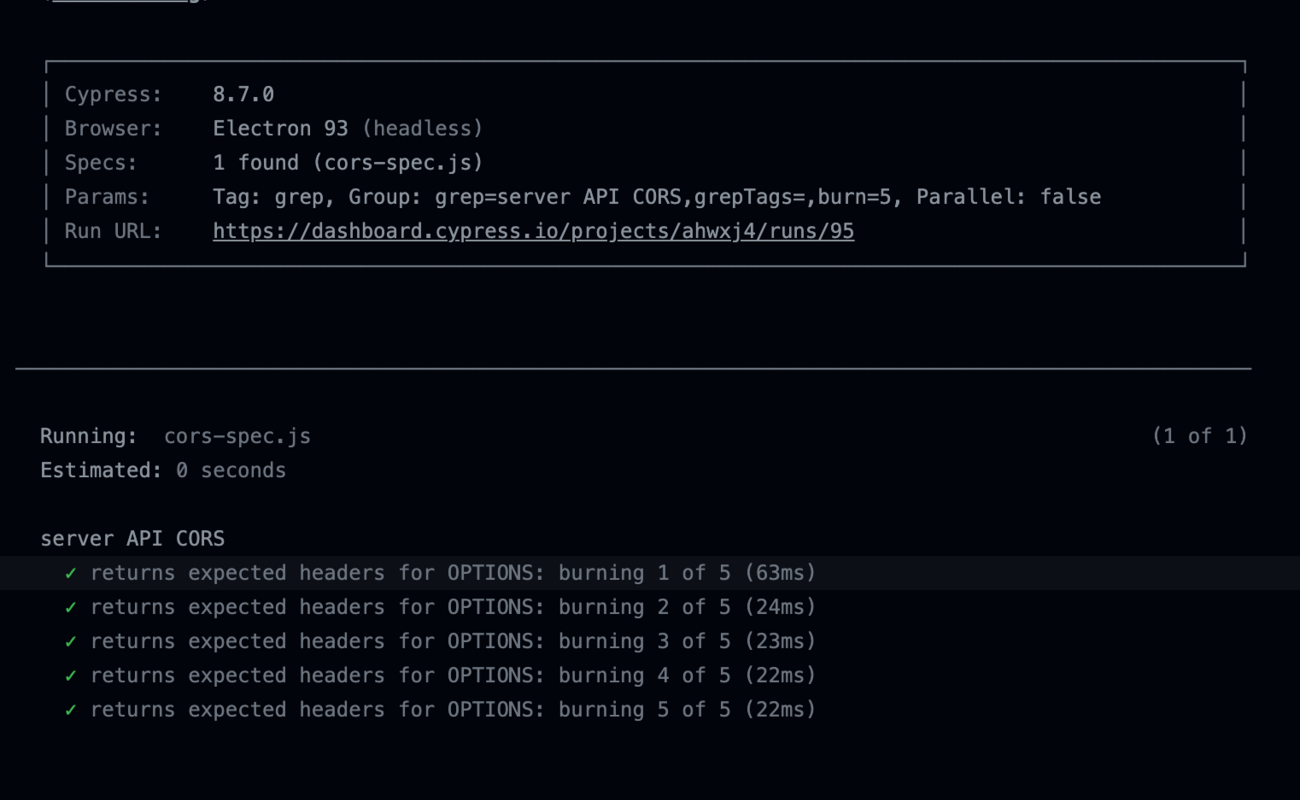Image resolution: width=1300 pixels, height=800 pixels.
Task: Click the (headless) browser mode text
Action: coord(422,129)
